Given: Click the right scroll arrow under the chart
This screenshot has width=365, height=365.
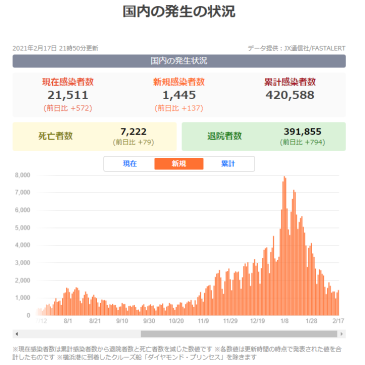Looking at the screenshot, I should [x=341, y=334].
